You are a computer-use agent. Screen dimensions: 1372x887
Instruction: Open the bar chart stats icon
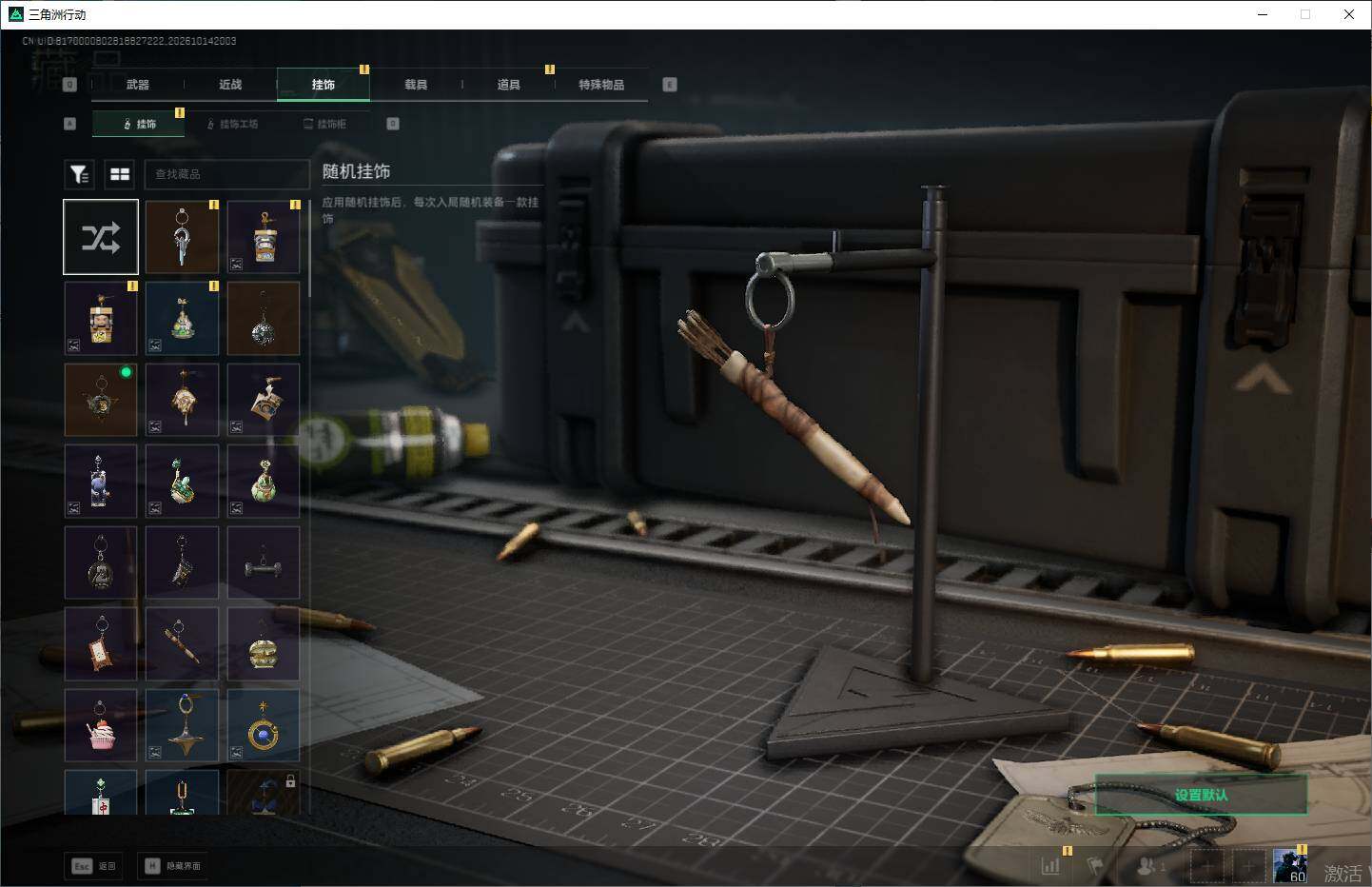(1050, 866)
